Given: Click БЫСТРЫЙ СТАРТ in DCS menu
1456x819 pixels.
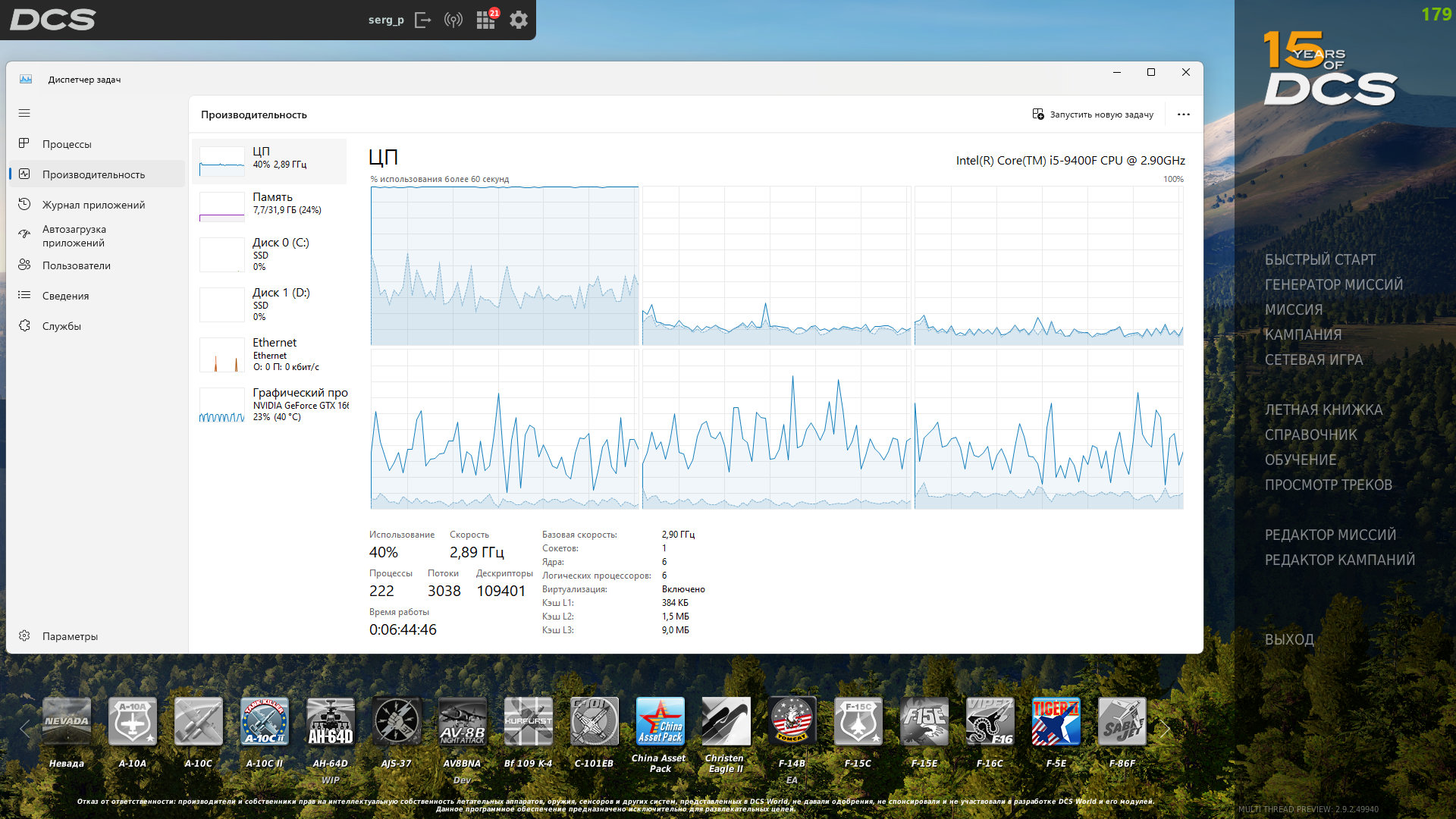Looking at the screenshot, I should coord(1319,260).
